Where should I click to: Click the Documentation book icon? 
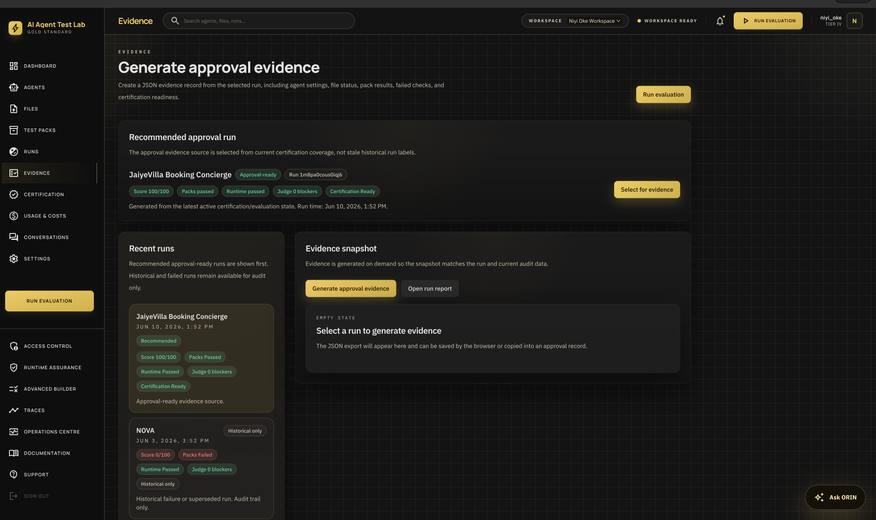point(13,453)
